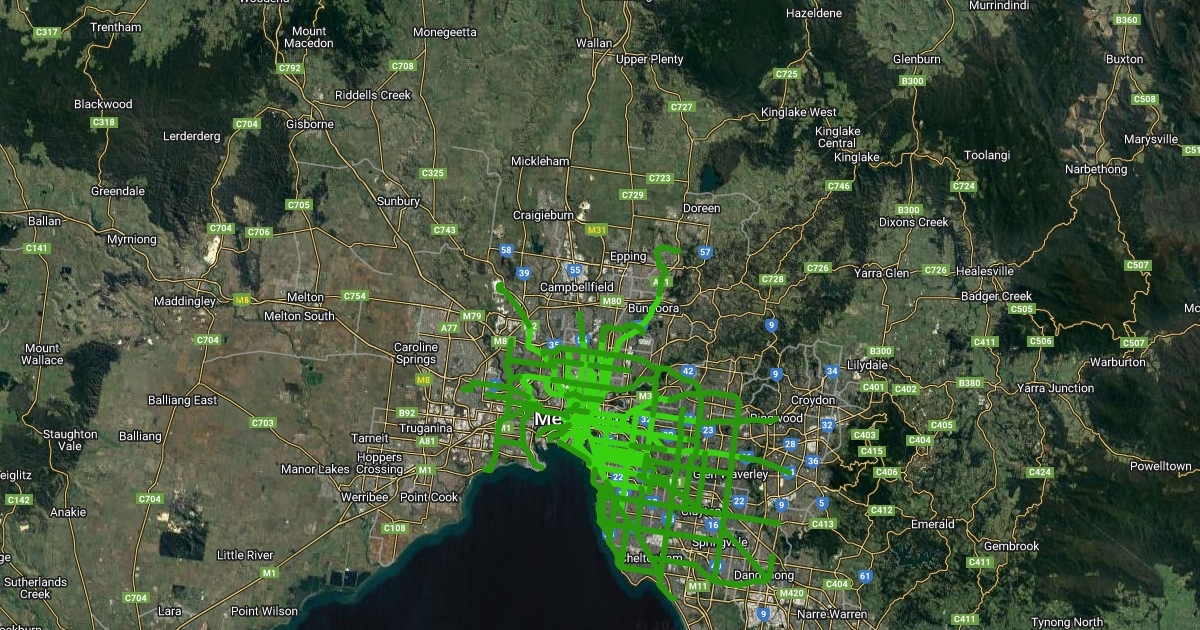Image resolution: width=1200 pixels, height=630 pixels.
Task: Click the blue route 61 shield
Action: point(864,576)
